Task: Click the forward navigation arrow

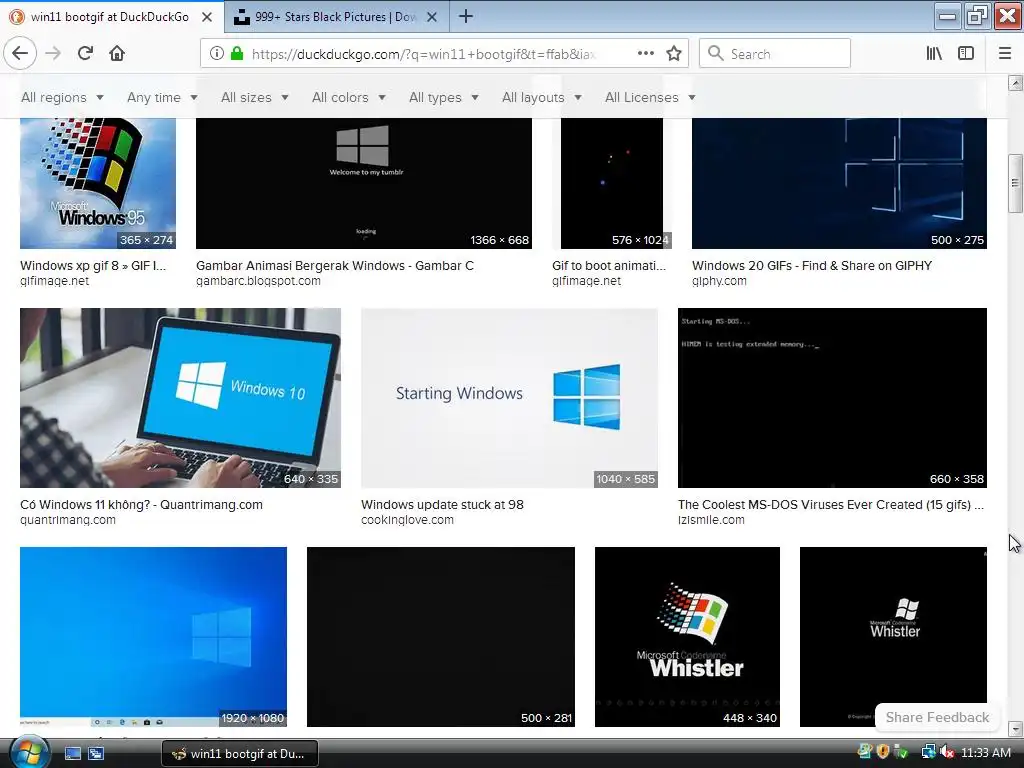Action: (53, 54)
